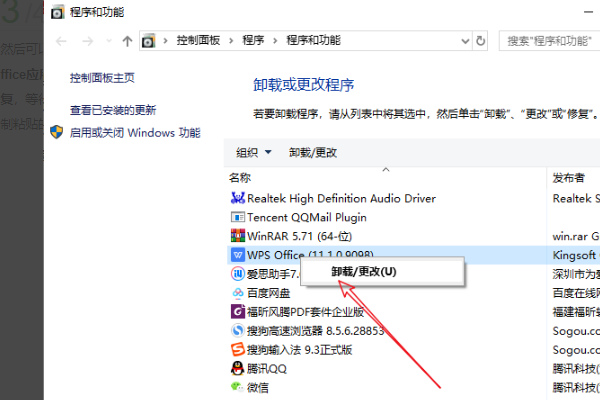Click the address bar control panel icon

pos(148,41)
